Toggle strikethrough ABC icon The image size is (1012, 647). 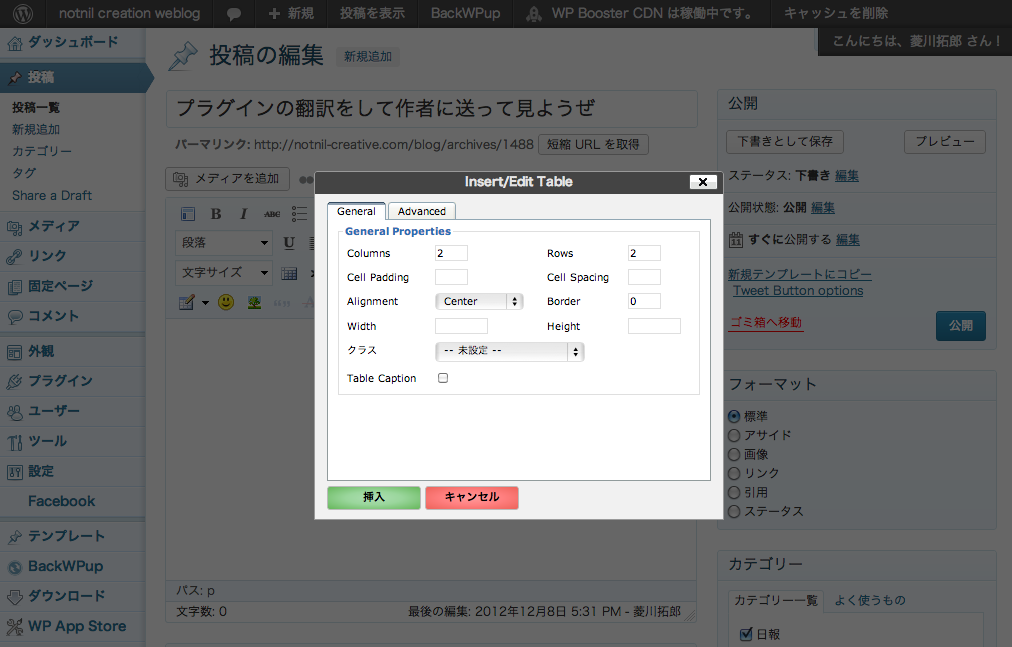272,214
